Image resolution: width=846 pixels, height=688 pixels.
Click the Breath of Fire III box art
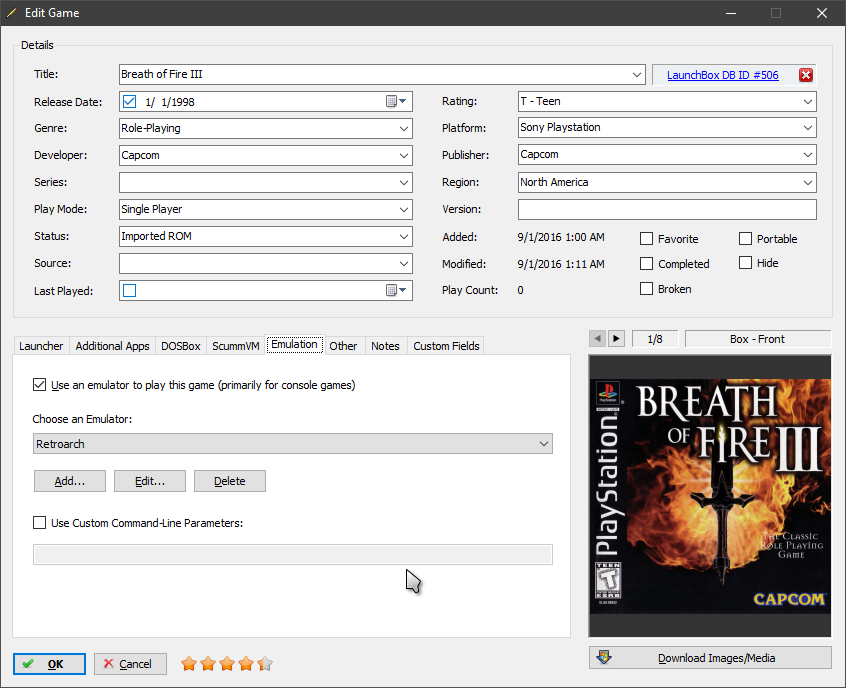pos(710,496)
